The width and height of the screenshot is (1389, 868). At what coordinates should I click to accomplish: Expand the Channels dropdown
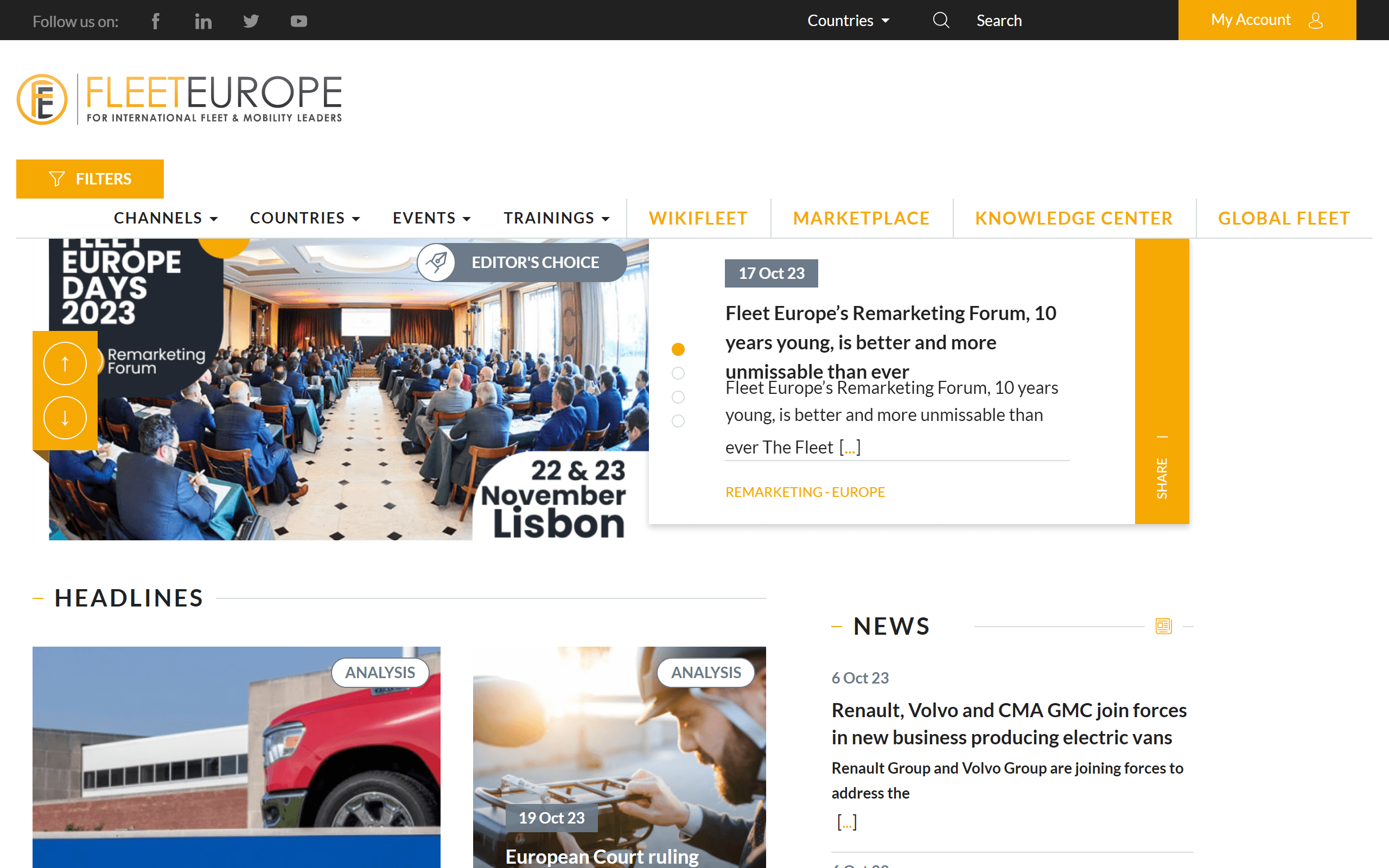(165, 218)
